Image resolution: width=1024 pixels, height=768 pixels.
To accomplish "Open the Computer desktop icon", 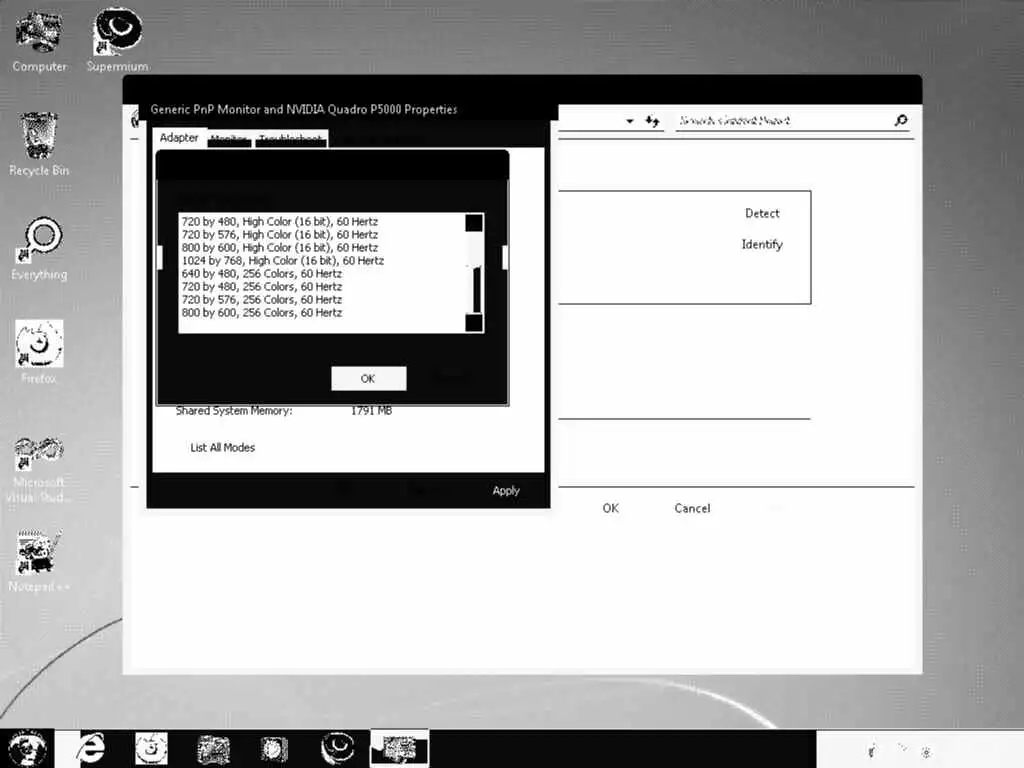I will pos(39,40).
